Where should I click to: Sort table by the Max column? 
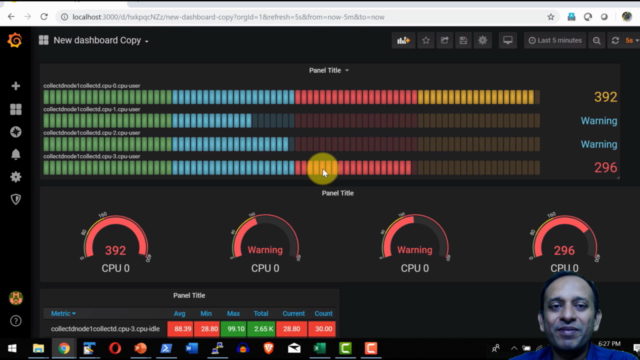233,313
